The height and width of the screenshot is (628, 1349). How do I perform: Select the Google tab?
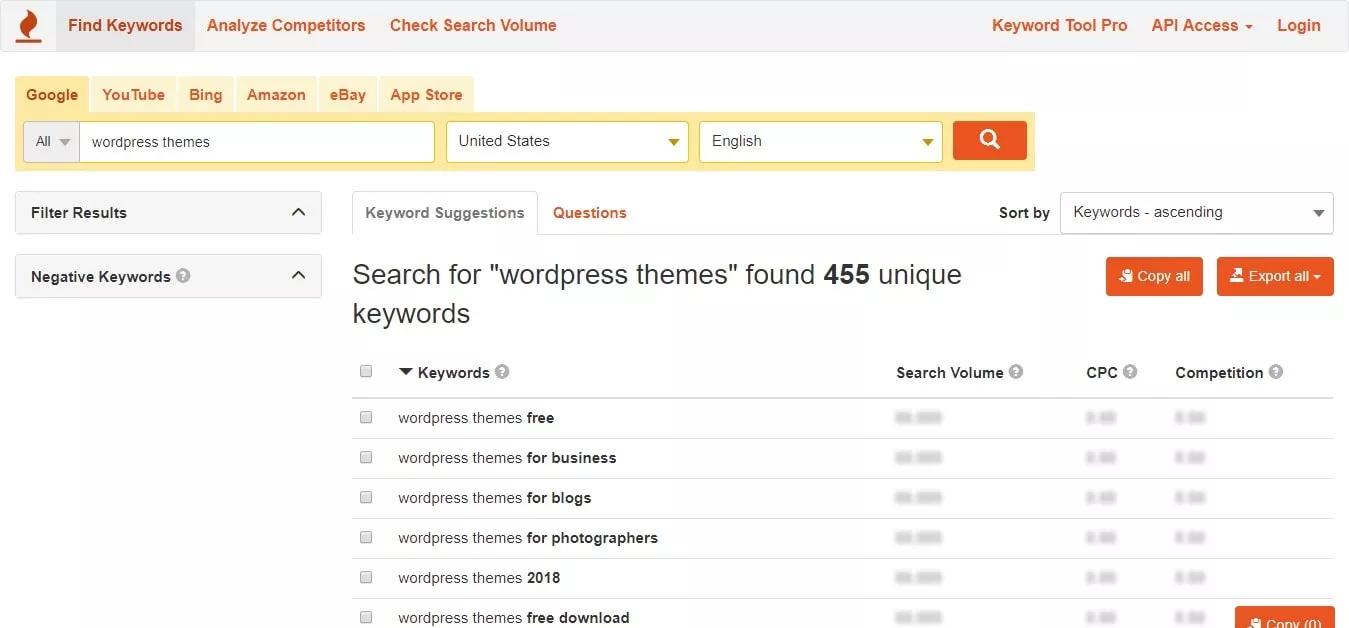tap(52, 95)
